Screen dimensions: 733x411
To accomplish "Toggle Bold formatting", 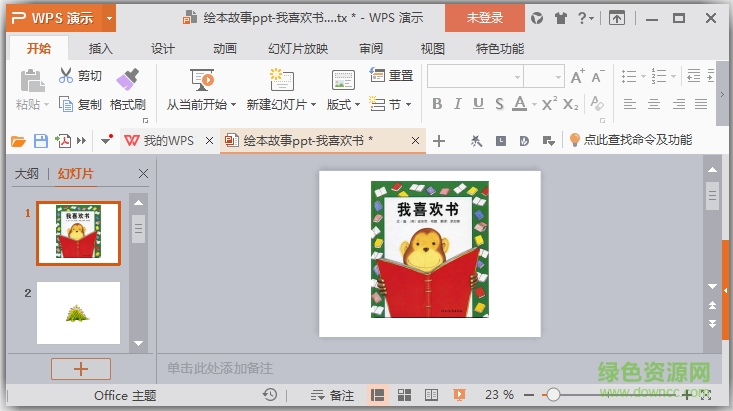I will 437,103.
